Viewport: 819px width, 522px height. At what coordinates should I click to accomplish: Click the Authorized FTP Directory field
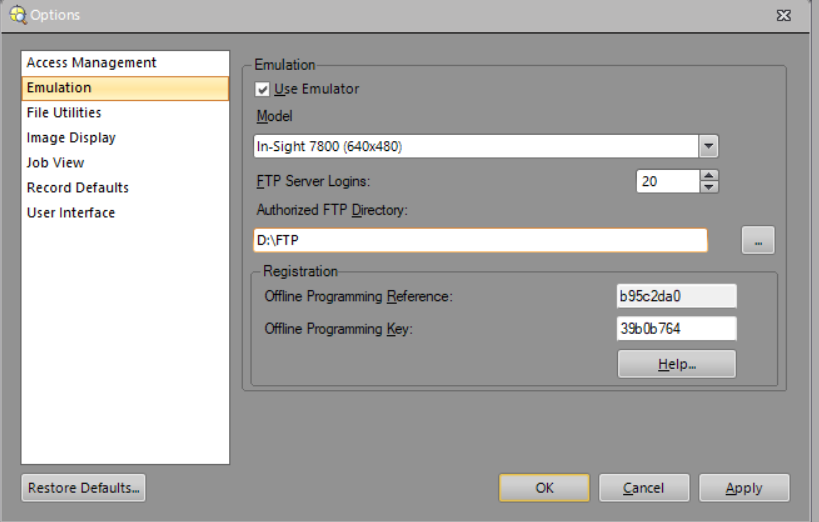(481, 240)
